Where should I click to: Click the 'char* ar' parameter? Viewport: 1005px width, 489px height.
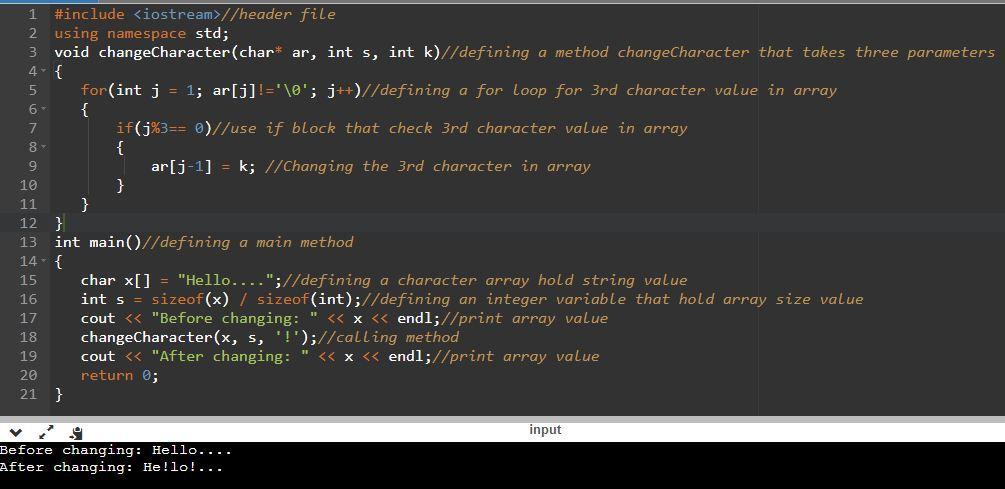[274, 52]
